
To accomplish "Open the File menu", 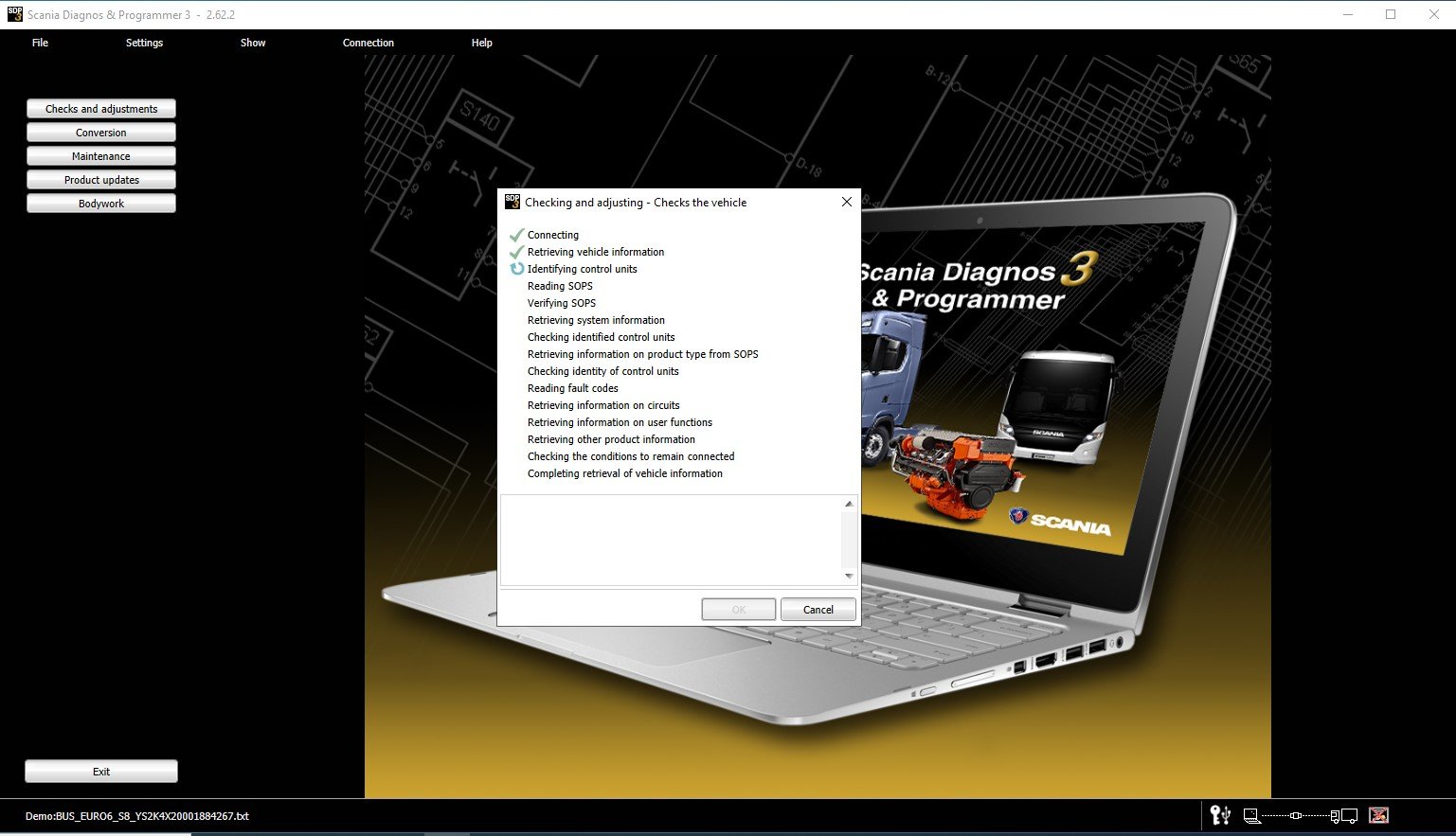I will [40, 43].
